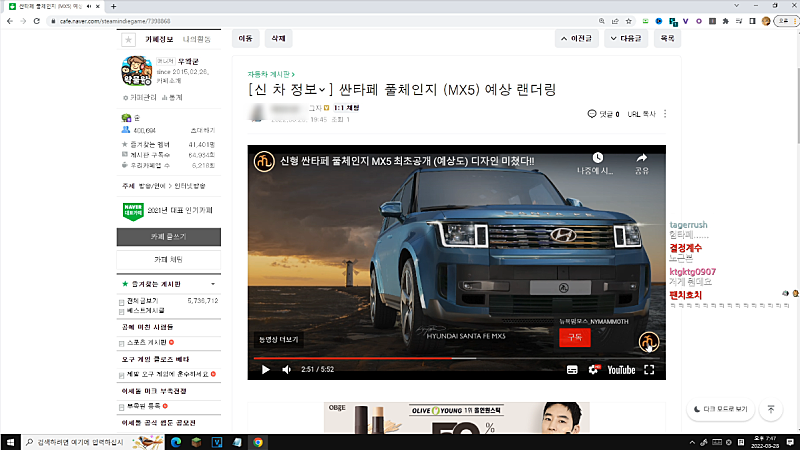800x450 pixels.
Task: Go to next post 다음글
Action: [626, 39]
